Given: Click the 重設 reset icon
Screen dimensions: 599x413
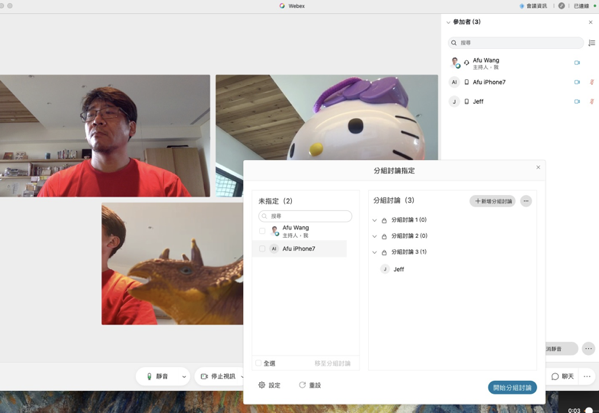Looking at the screenshot, I should click(302, 385).
